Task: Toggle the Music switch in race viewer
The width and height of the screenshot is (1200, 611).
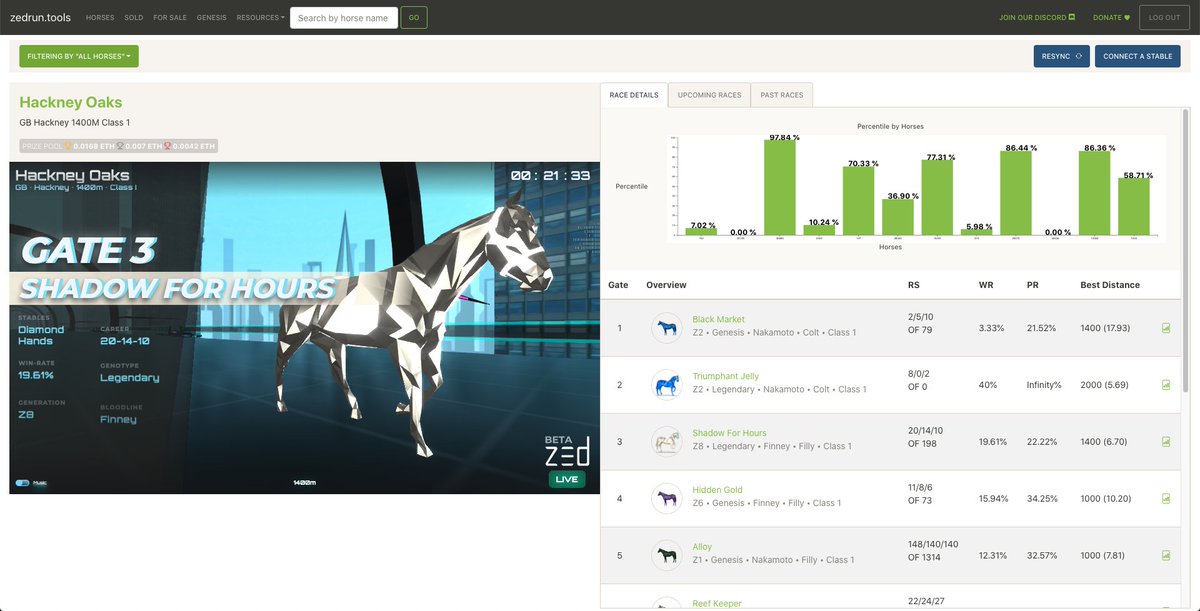Action: [x=22, y=483]
